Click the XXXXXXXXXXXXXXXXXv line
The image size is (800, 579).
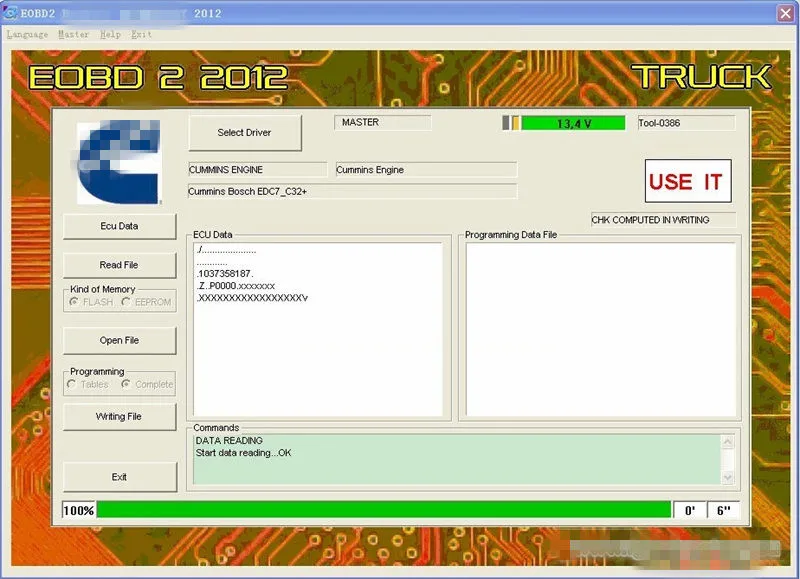click(253, 298)
